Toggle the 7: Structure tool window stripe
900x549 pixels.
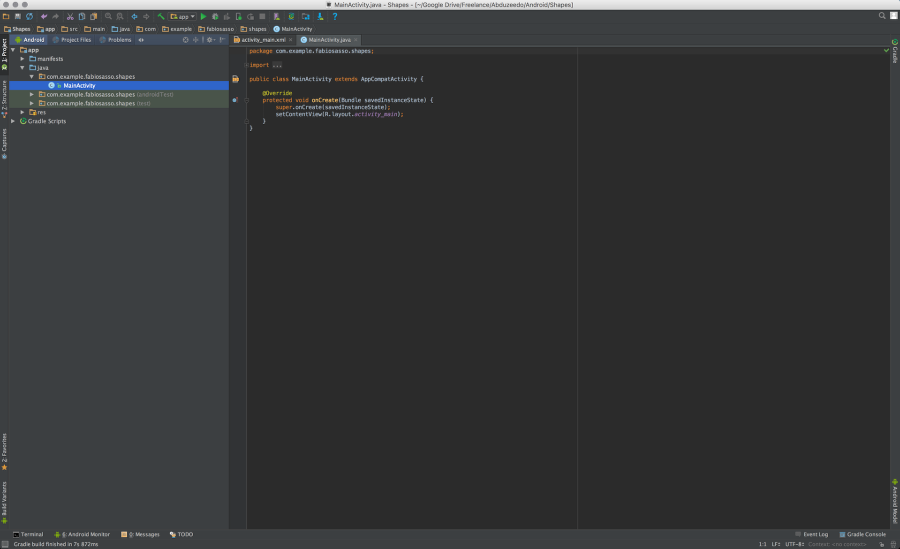click(x=4, y=99)
